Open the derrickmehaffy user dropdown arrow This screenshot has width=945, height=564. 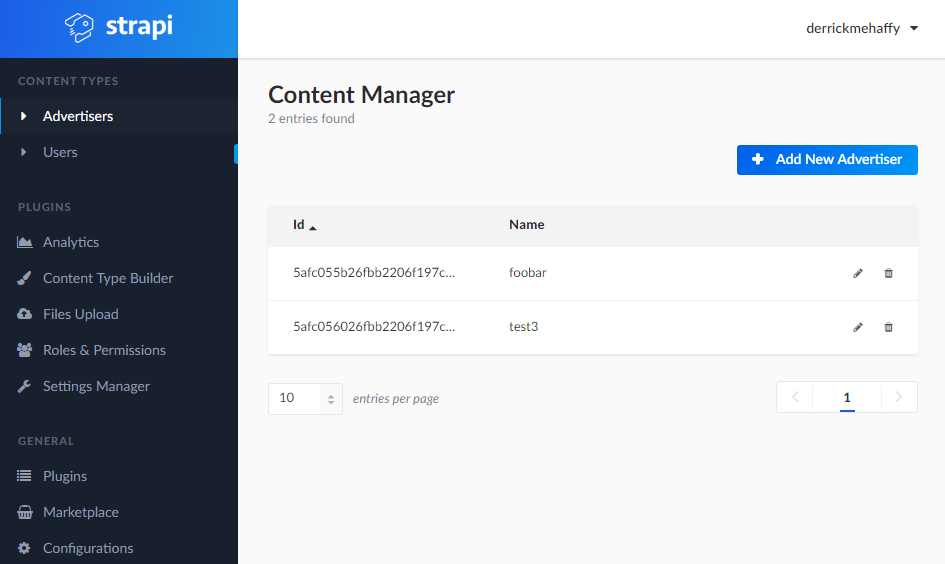914,28
